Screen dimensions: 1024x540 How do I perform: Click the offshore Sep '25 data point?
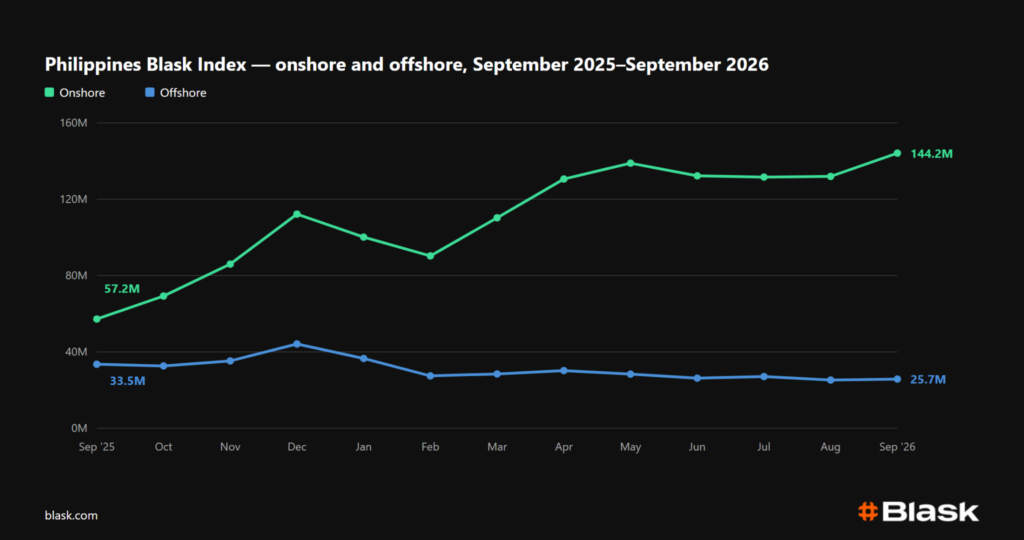97,364
